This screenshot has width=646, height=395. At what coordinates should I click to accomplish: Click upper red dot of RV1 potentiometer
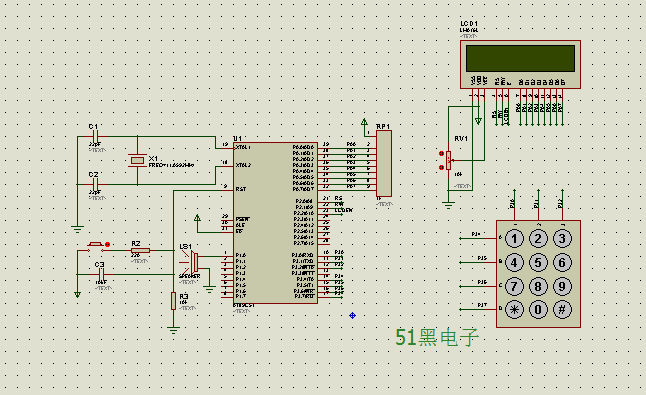441,154
